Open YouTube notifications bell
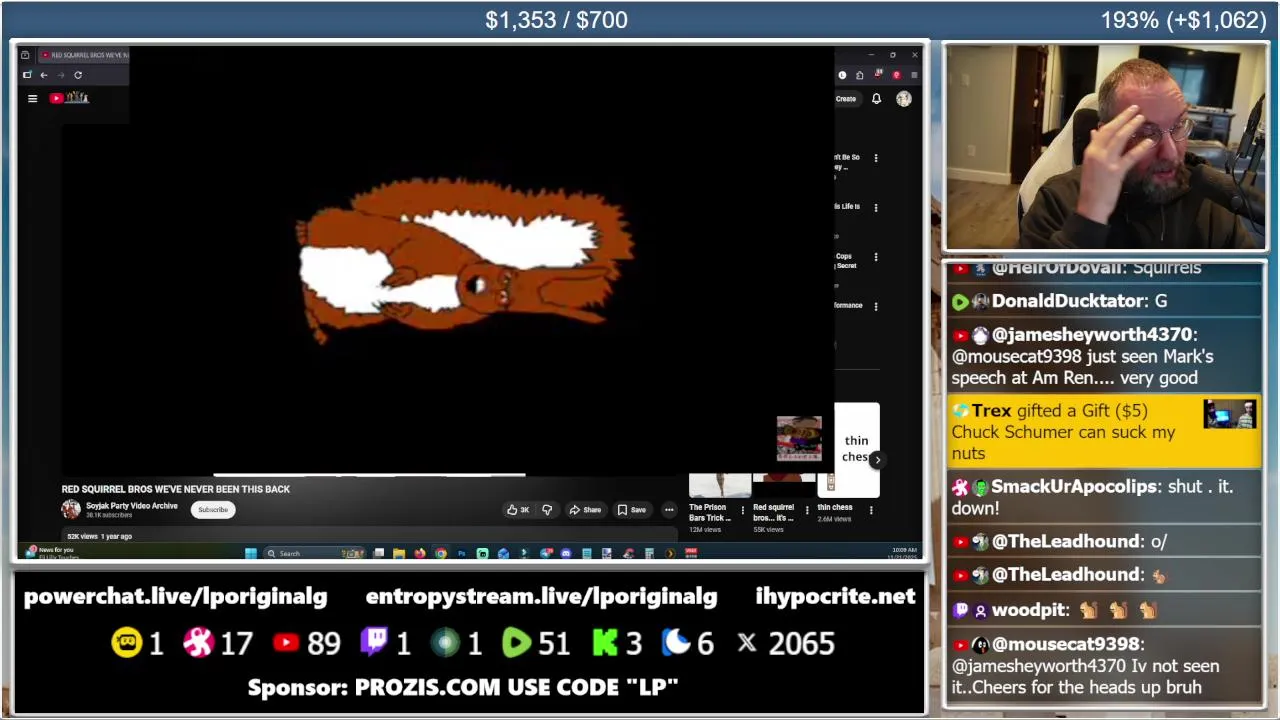Image resolution: width=1280 pixels, height=720 pixels. click(876, 99)
